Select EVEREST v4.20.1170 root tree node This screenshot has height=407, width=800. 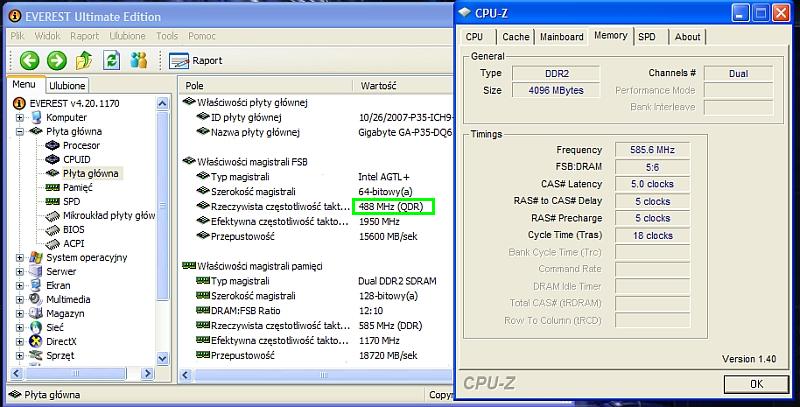(x=74, y=103)
